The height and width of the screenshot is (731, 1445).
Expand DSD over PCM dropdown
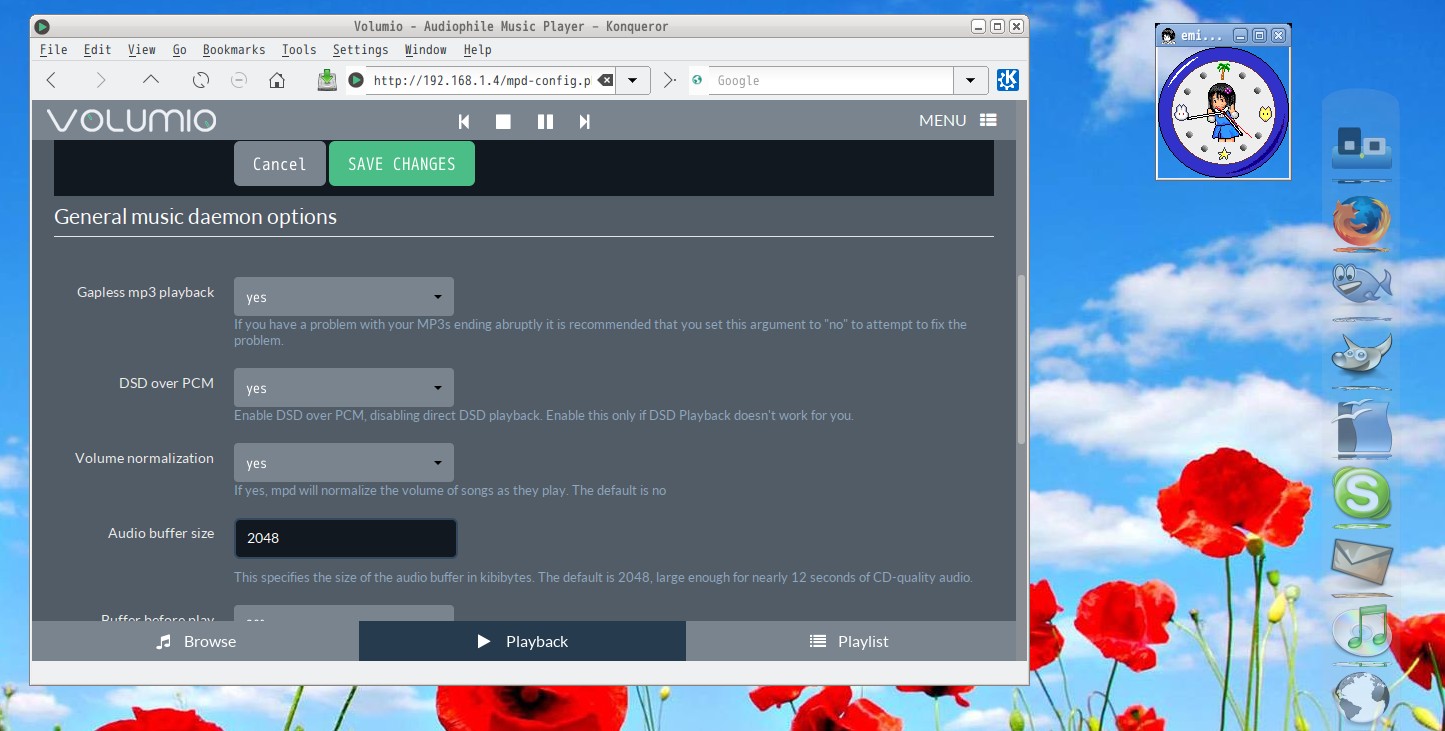pos(343,388)
